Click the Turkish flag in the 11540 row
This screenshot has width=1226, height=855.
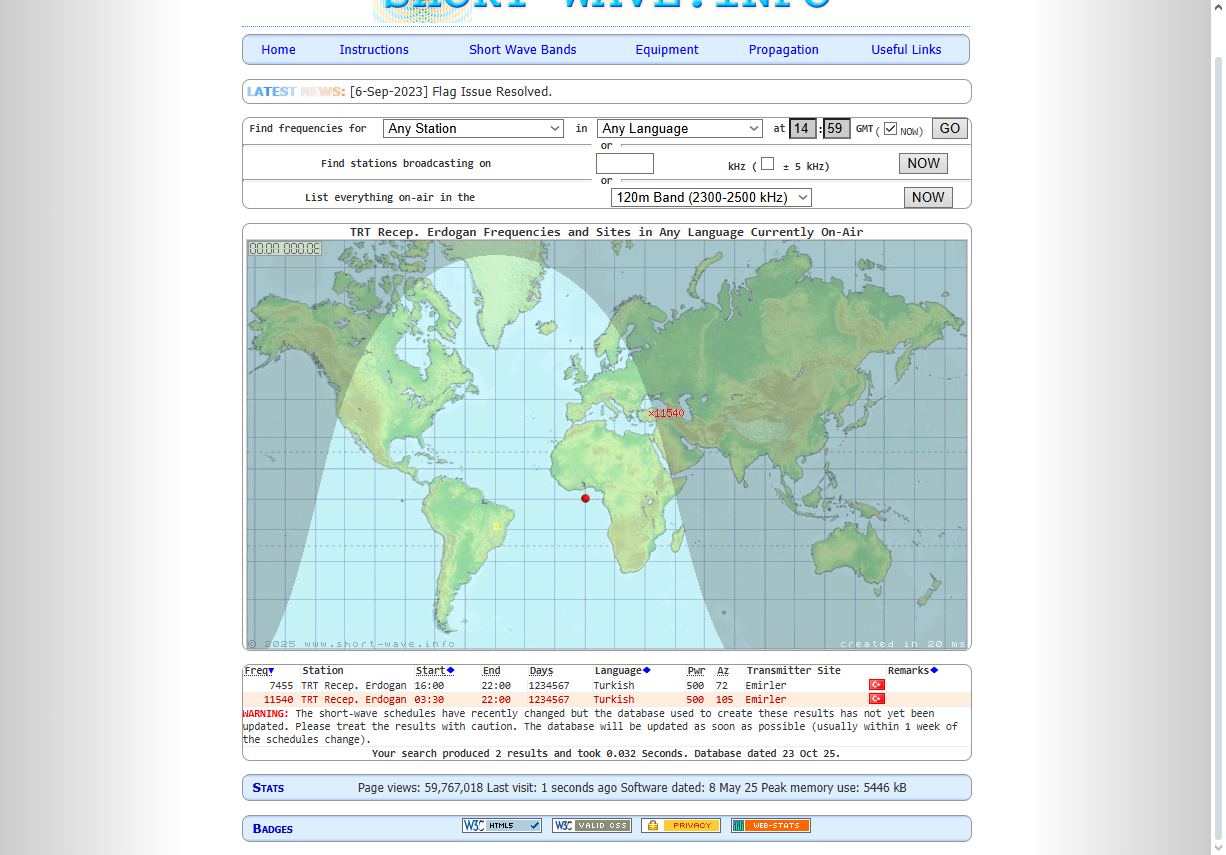pos(877,699)
